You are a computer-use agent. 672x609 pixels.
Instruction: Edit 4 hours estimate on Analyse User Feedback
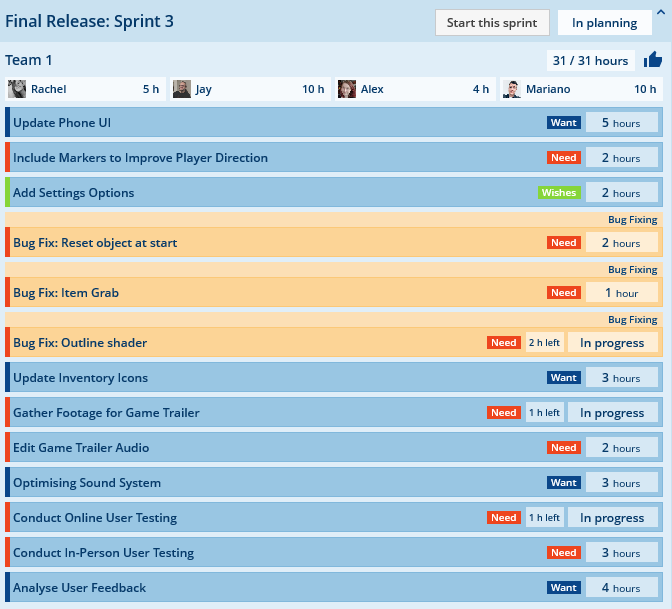pyautogui.click(x=621, y=588)
